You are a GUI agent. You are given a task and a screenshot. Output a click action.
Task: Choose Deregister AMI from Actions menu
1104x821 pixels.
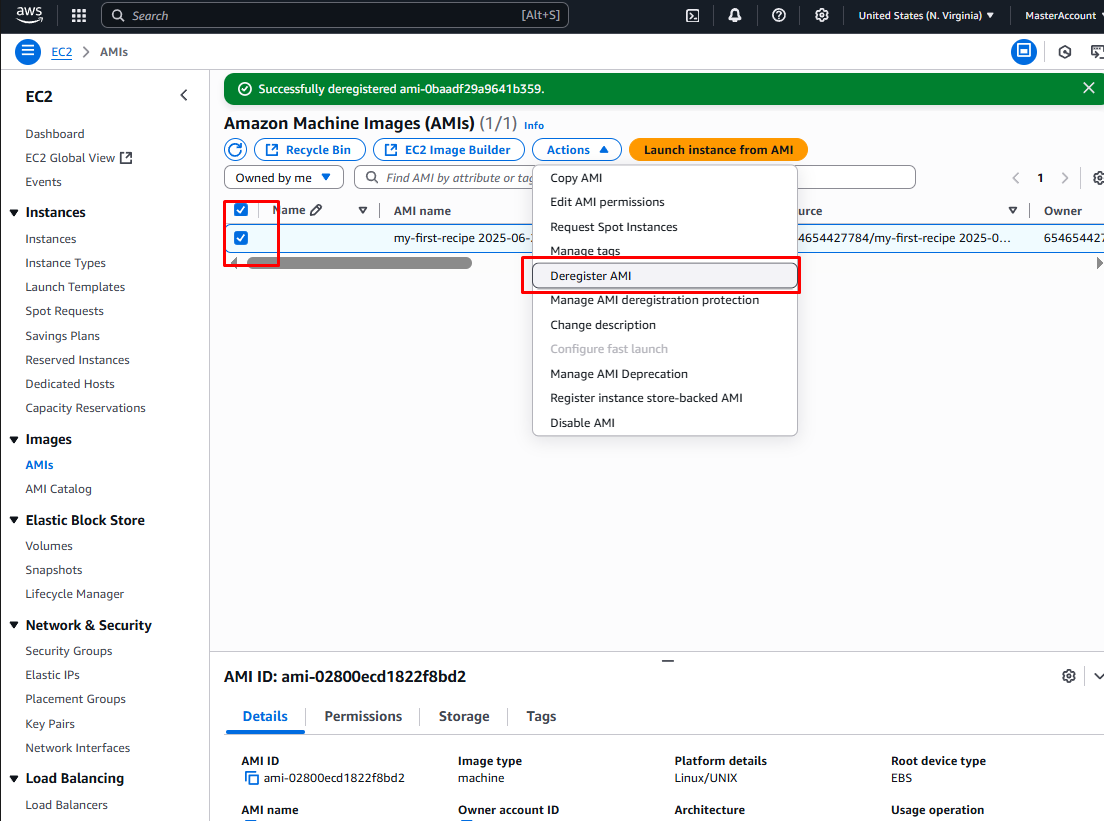point(591,276)
